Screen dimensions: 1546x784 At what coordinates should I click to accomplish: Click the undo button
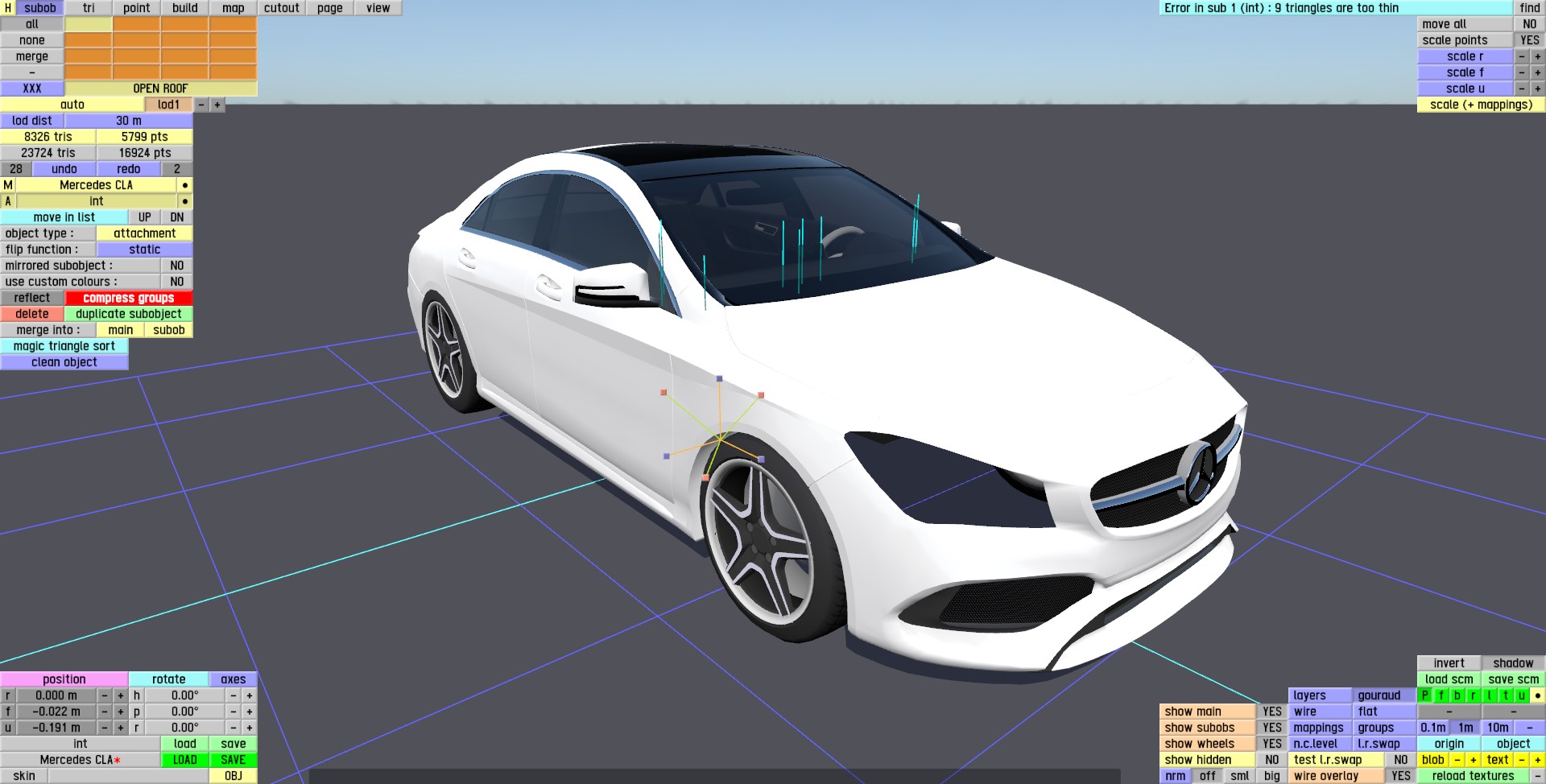click(64, 169)
